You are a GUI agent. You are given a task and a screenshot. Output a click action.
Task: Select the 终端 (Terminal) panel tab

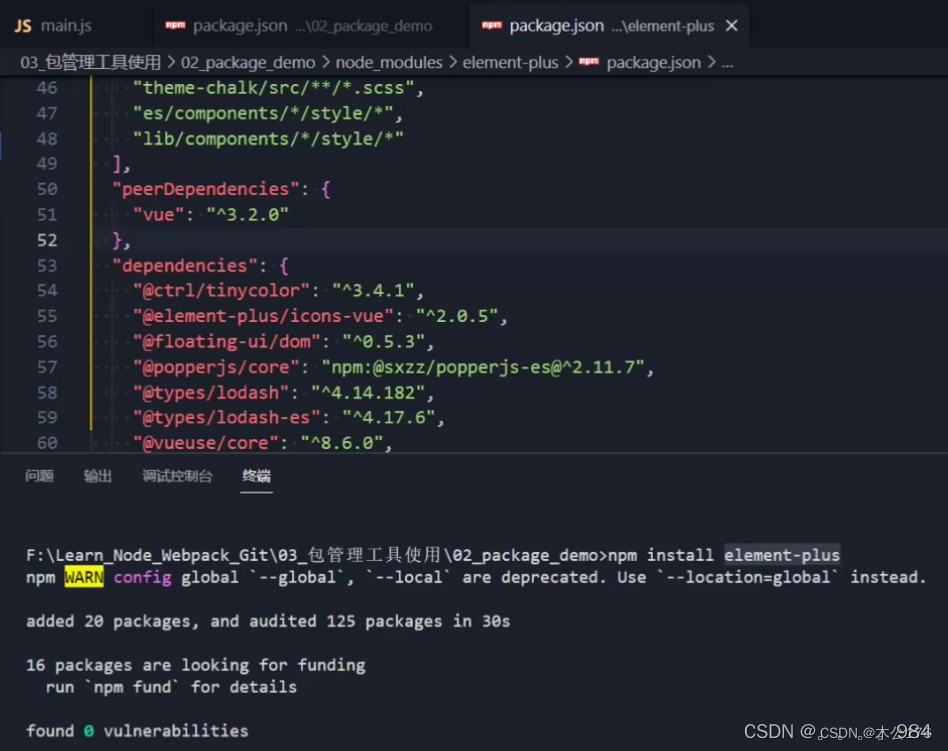(256, 476)
